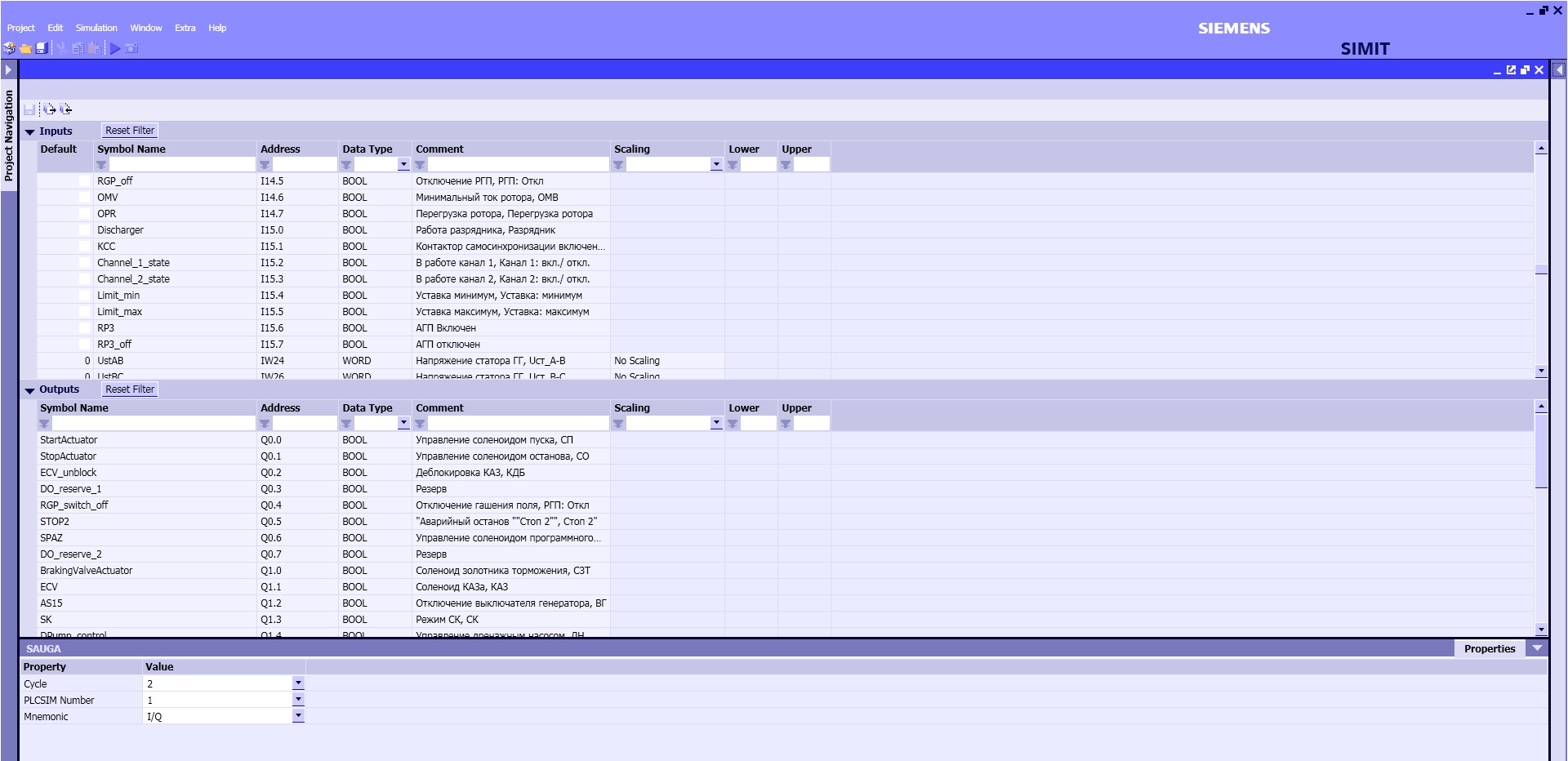
Task: Click the Outputs Symbol Name filter field
Action: coord(154,423)
